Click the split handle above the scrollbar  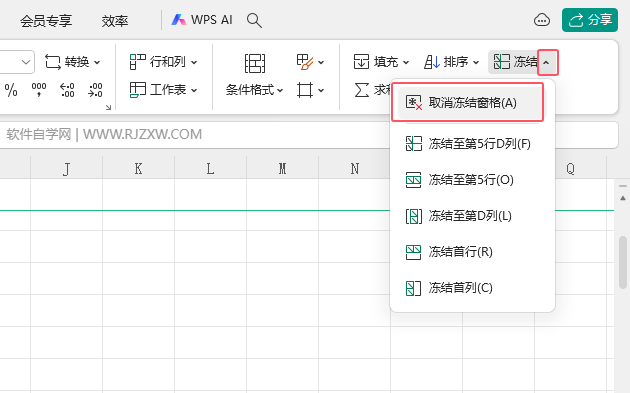click(x=623, y=186)
